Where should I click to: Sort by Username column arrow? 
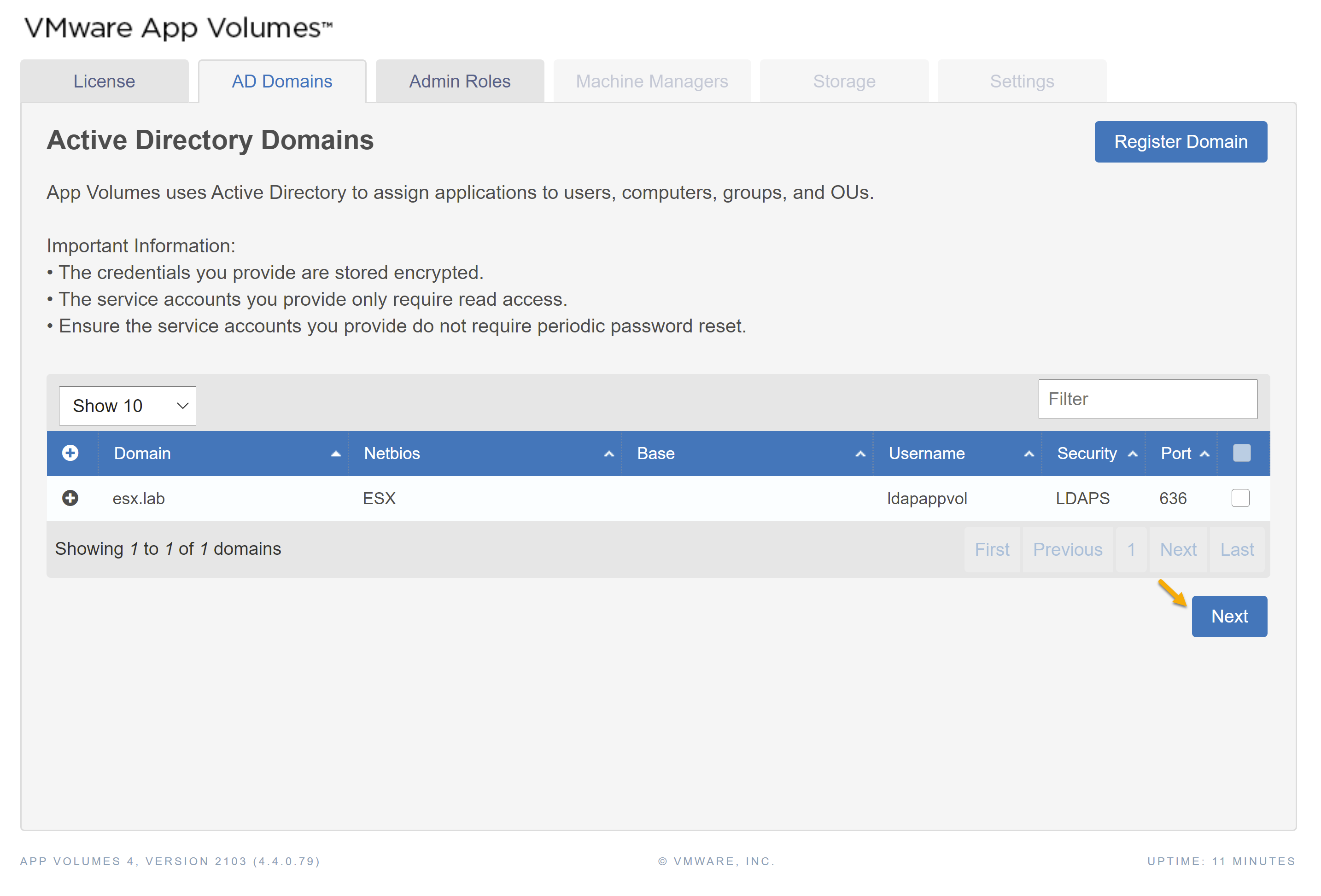click(x=1029, y=454)
